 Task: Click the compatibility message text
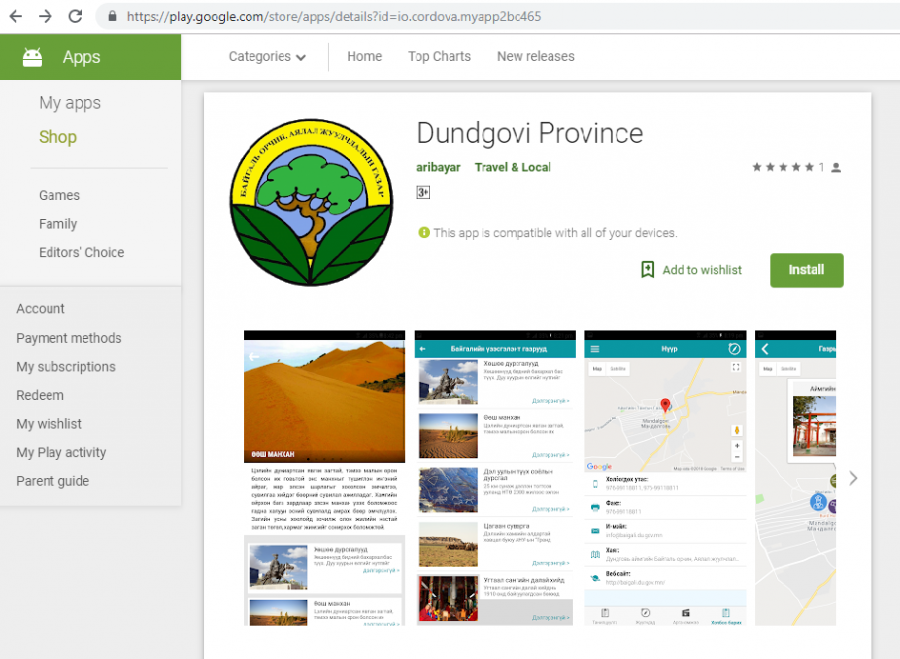pos(555,232)
